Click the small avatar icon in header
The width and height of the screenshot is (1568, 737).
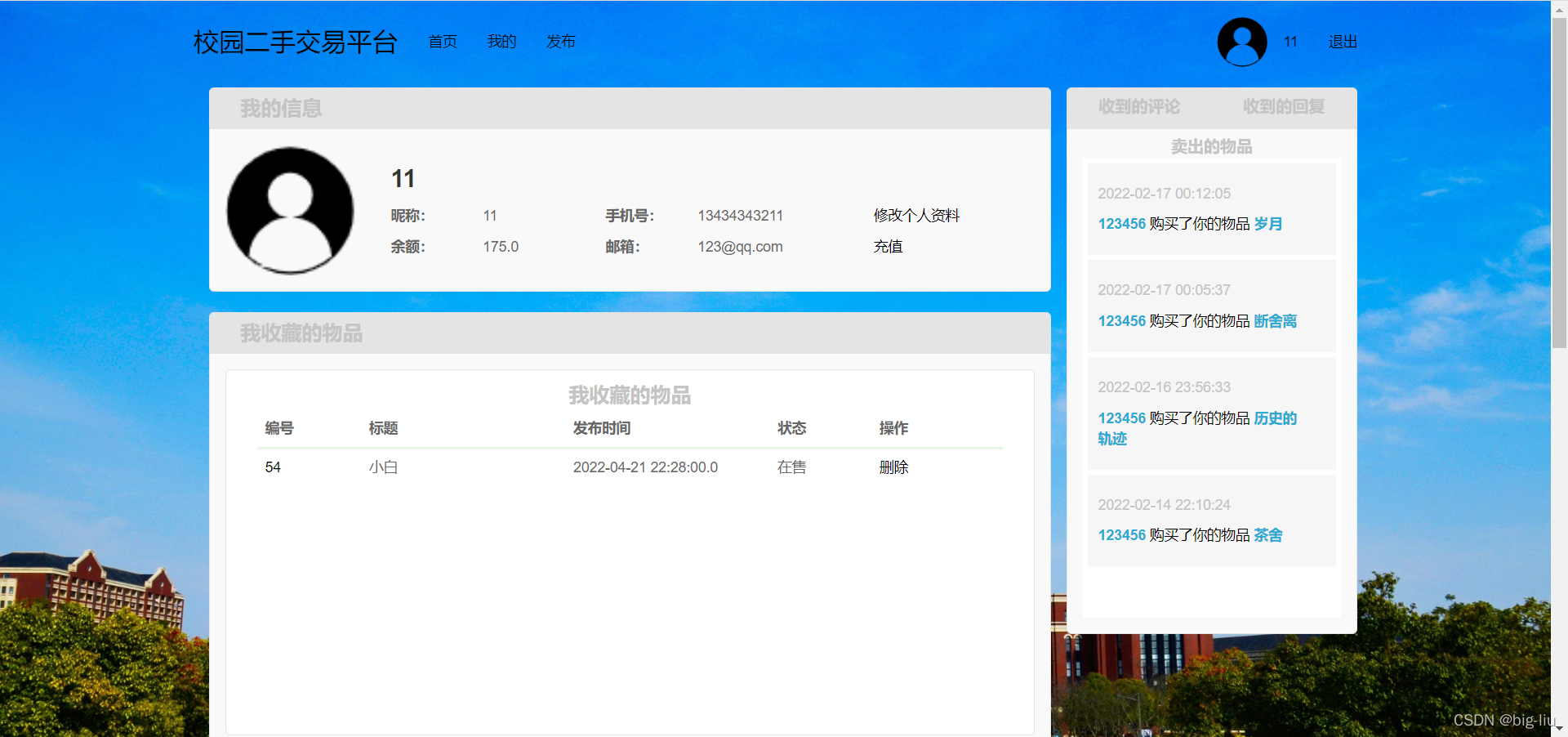1241,42
